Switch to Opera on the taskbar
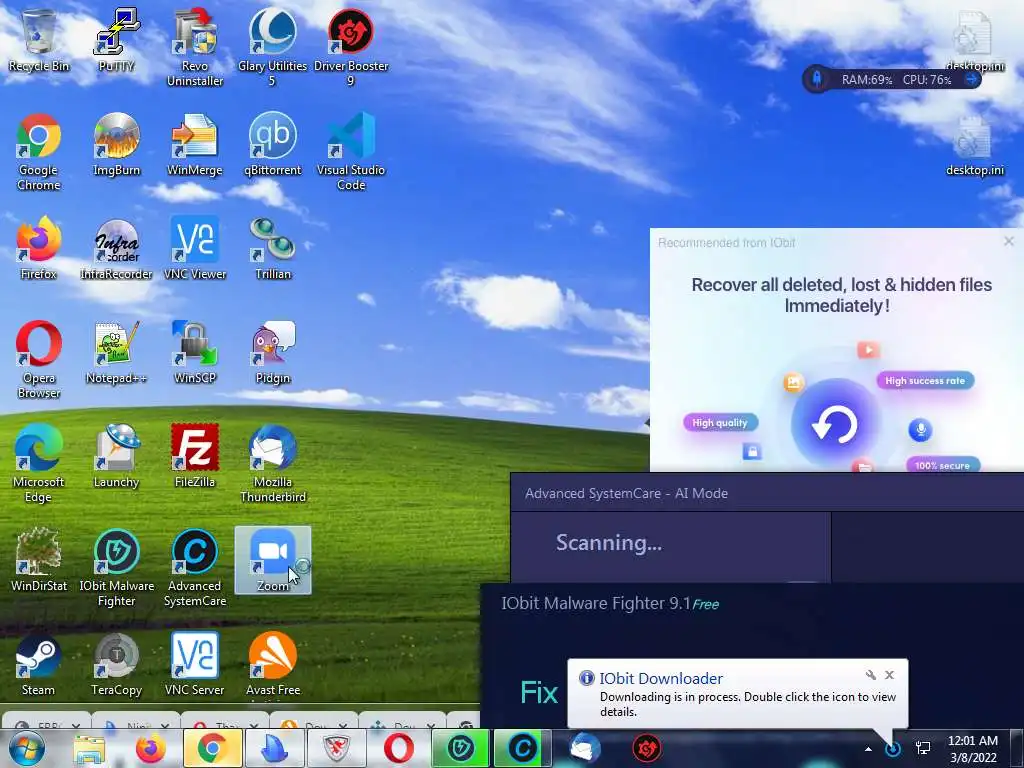The image size is (1024, 768). click(x=398, y=748)
